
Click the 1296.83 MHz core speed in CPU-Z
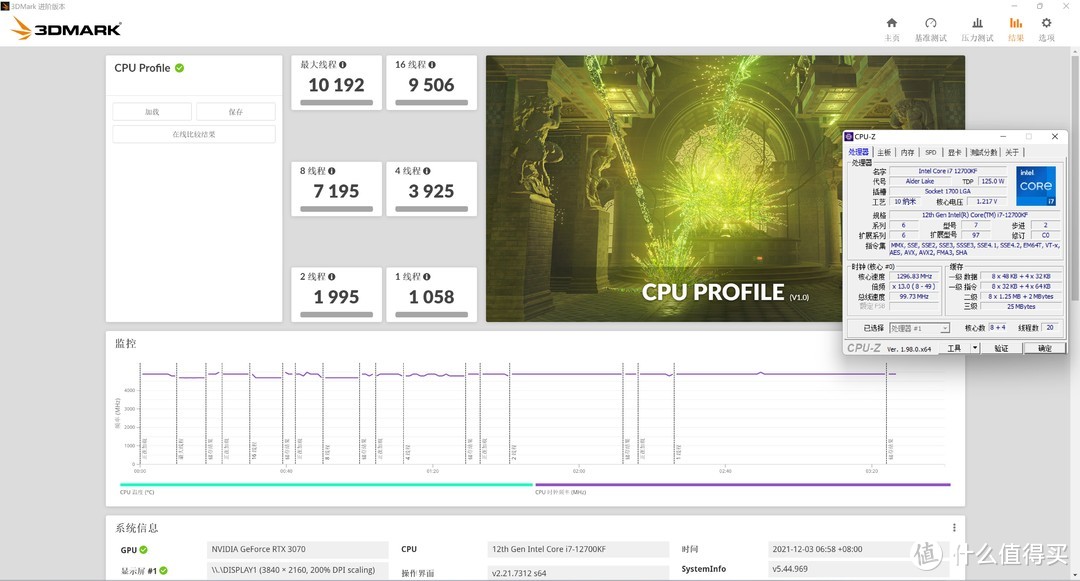click(915, 276)
